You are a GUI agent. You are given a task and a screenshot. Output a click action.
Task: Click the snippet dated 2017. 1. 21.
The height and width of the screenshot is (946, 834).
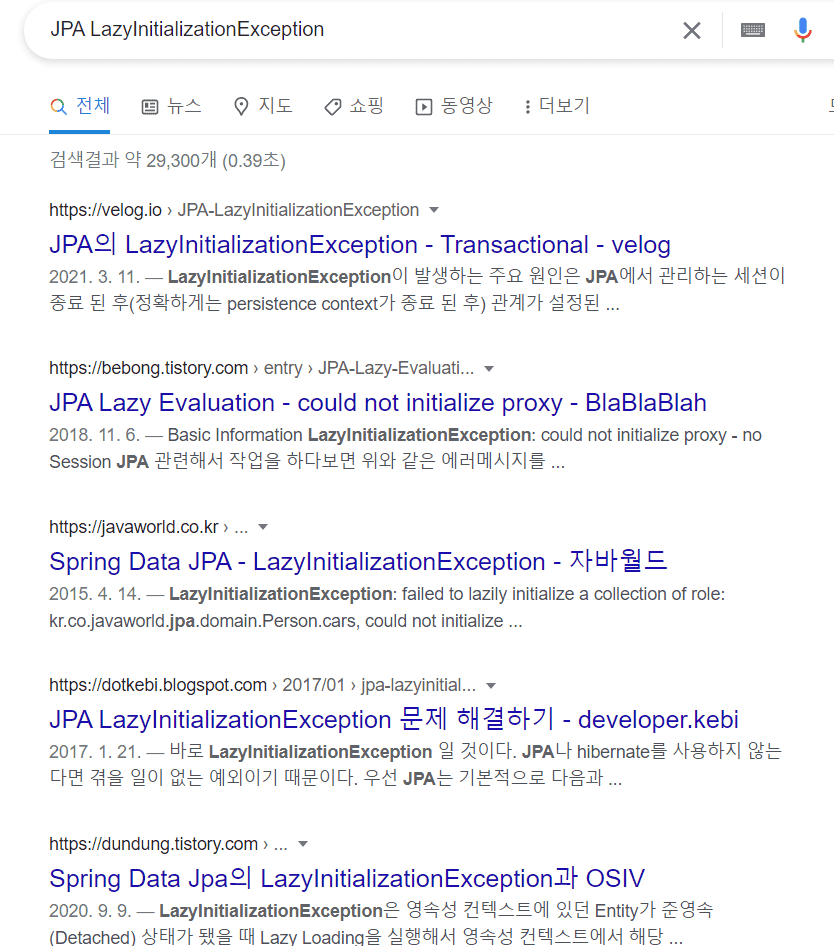click(x=415, y=765)
